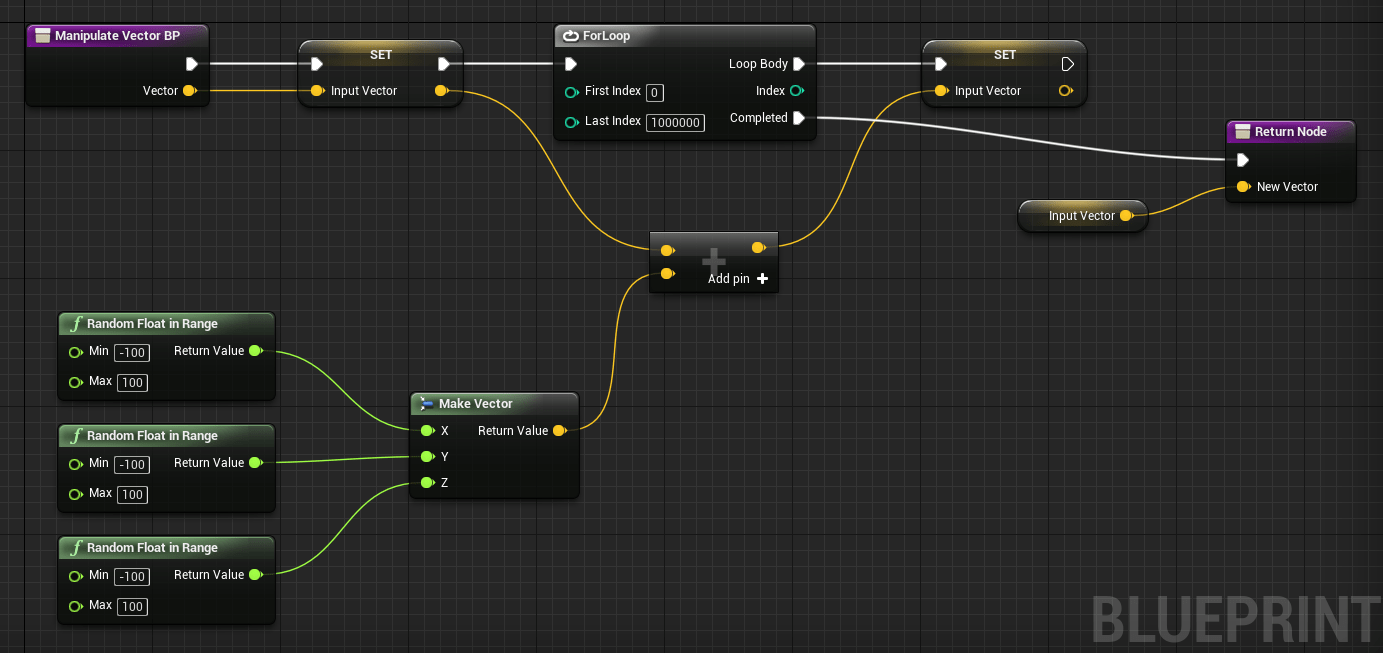Image resolution: width=1383 pixels, height=653 pixels.
Task: Click the Completed execution pin on ForLoop
Action: (798, 117)
